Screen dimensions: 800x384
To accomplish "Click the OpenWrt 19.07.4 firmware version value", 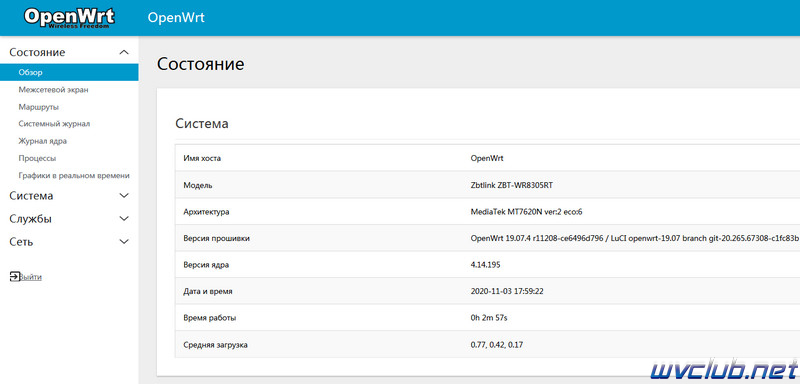I will pos(634,238).
